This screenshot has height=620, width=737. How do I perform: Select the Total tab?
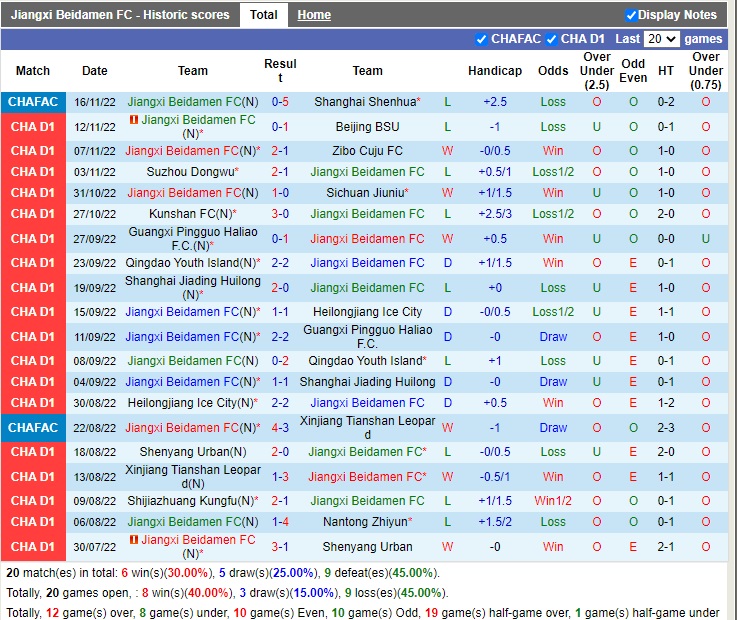pos(264,15)
